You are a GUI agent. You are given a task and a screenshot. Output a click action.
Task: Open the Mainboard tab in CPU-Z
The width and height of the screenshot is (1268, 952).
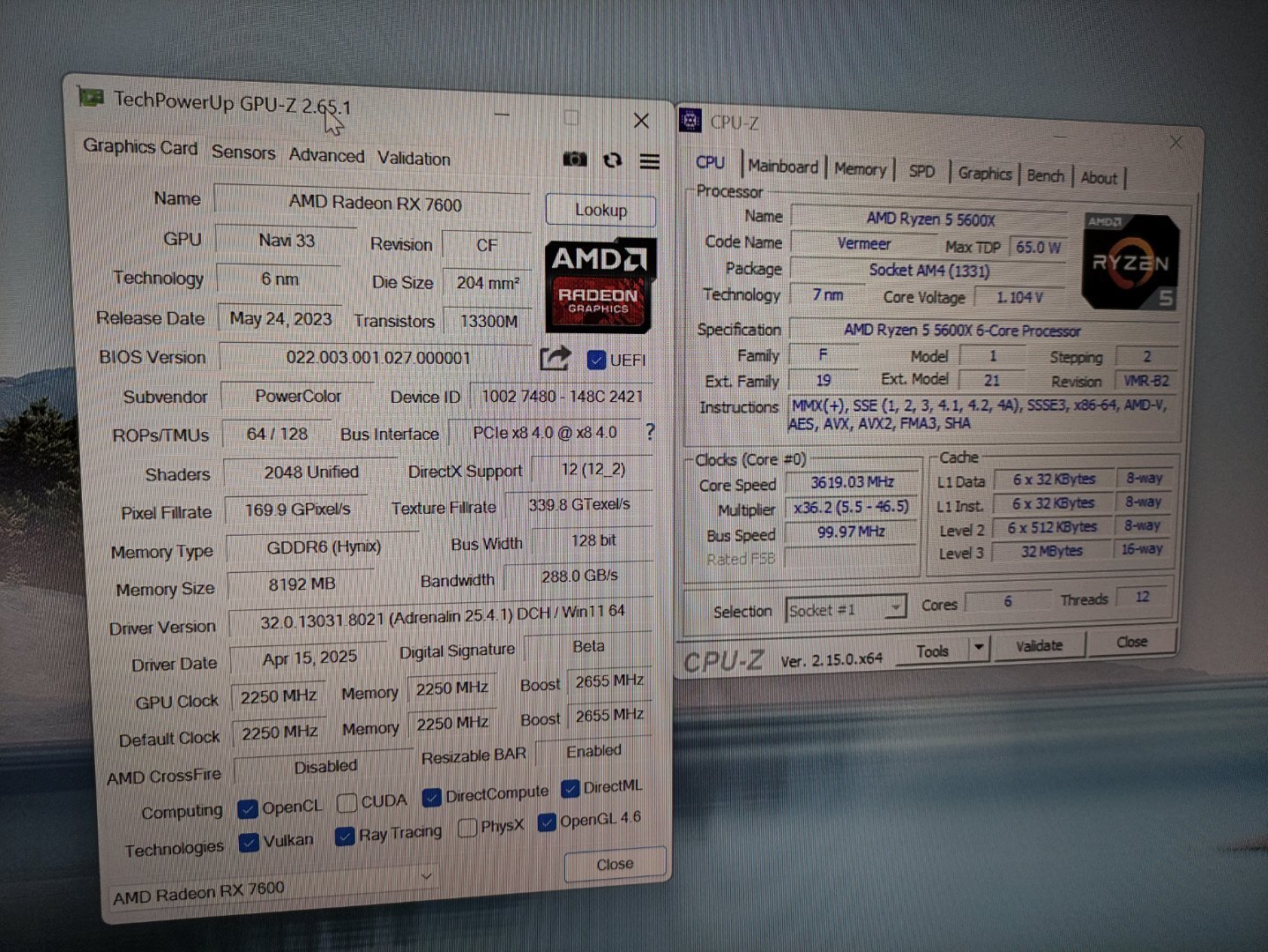point(783,166)
